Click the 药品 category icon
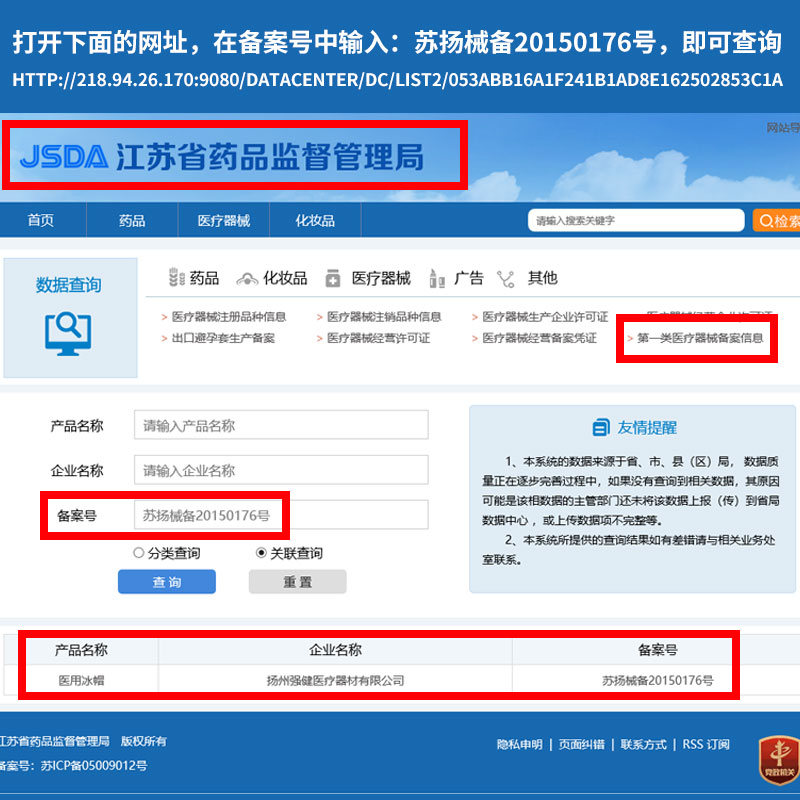800x800 pixels. (x=177, y=277)
